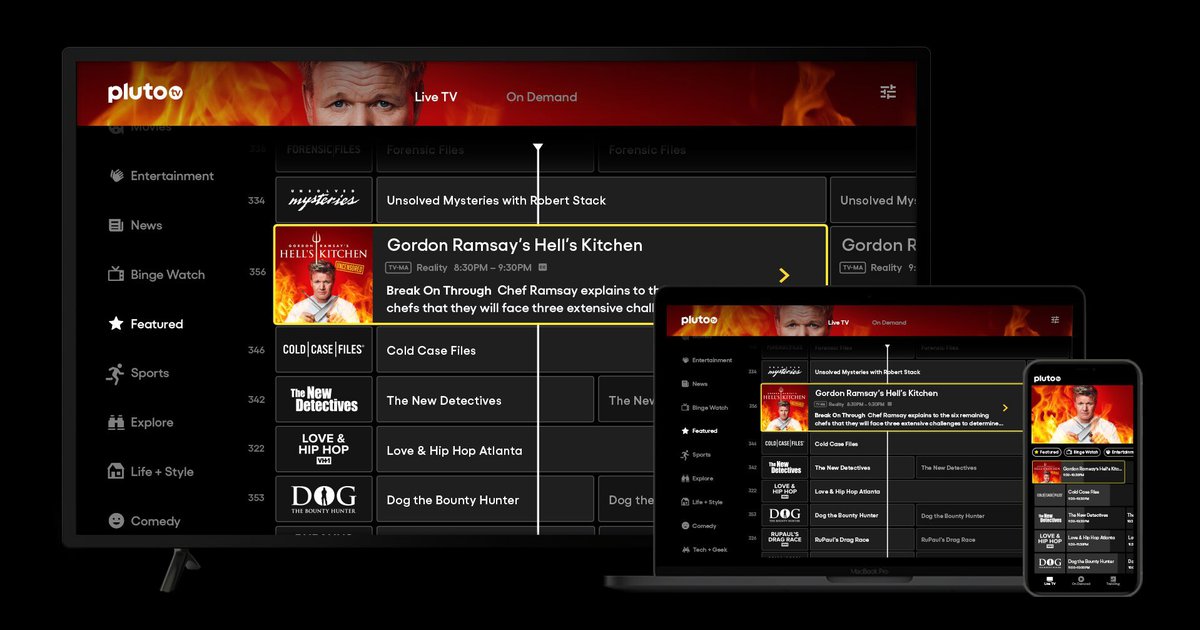Expand Hell's Kitchen details with the TV's yellow chevron
The width and height of the screenshot is (1200, 630).
pos(784,275)
